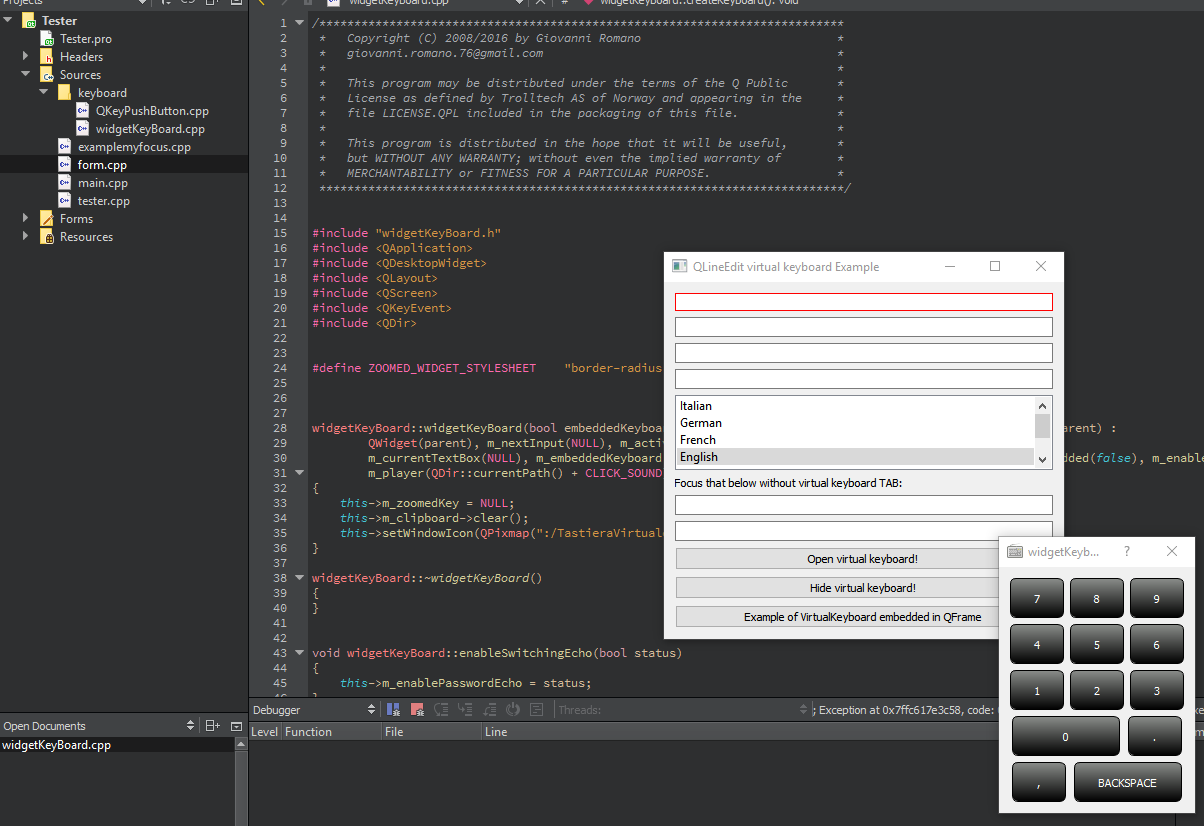Click the Line column header in debugger
This screenshot has width=1204, height=826.
(x=496, y=731)
